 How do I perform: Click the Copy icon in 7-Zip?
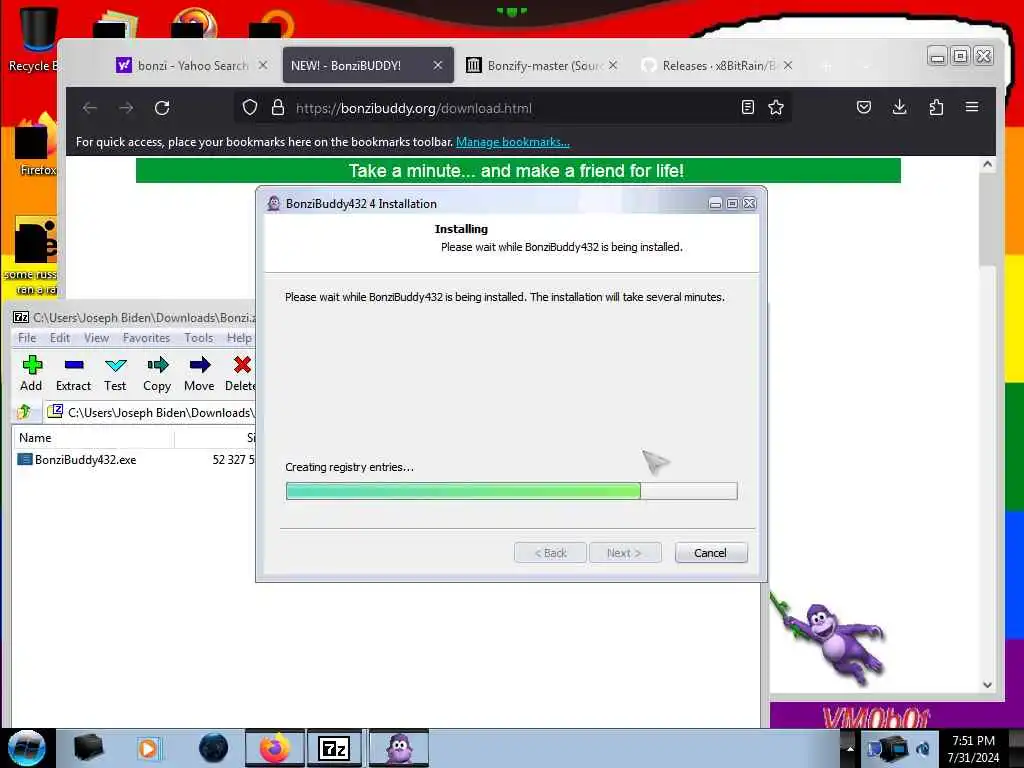pos(157,364)
